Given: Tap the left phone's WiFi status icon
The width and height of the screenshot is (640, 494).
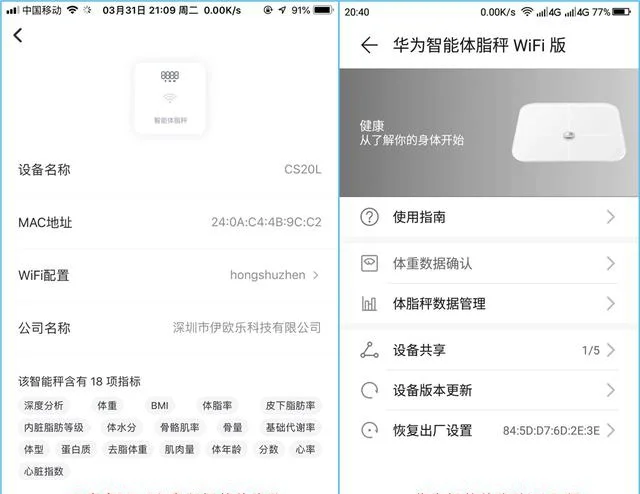Looking at the screenshot, I should [72, 10].
